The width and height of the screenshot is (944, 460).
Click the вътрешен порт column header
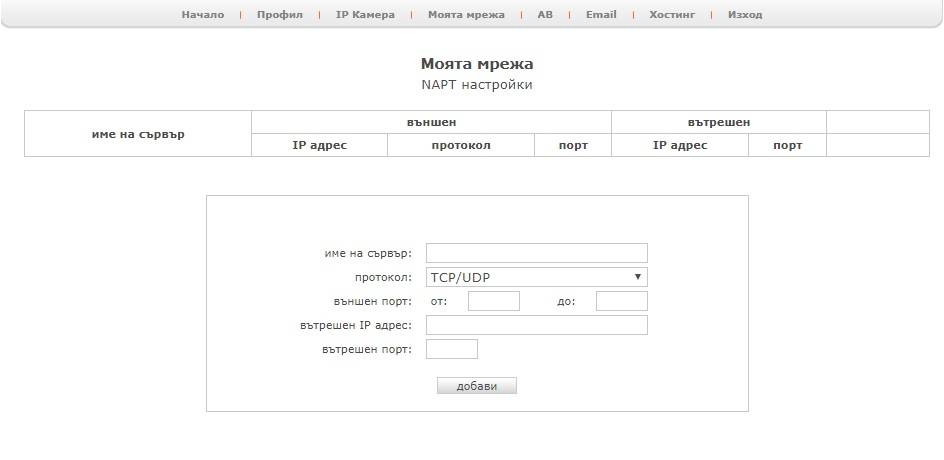coord(787,145)
